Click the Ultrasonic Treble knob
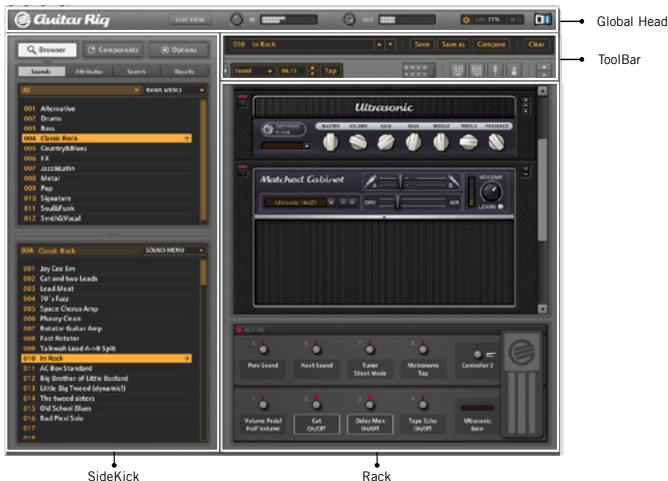668x481 pixels. pyautogui.click(x=468, y=142)
